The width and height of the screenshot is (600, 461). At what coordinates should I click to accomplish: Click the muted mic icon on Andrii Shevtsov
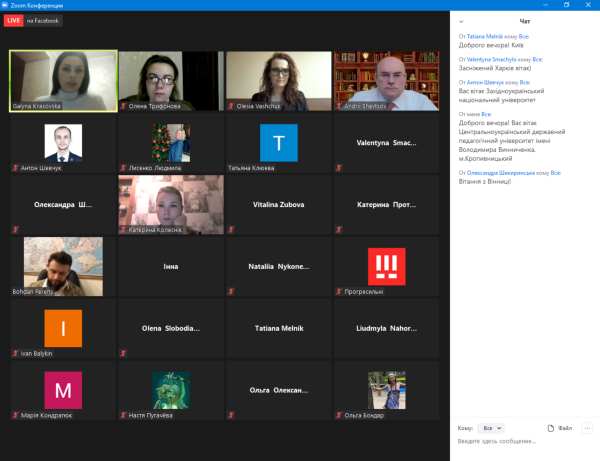[339, 105]
